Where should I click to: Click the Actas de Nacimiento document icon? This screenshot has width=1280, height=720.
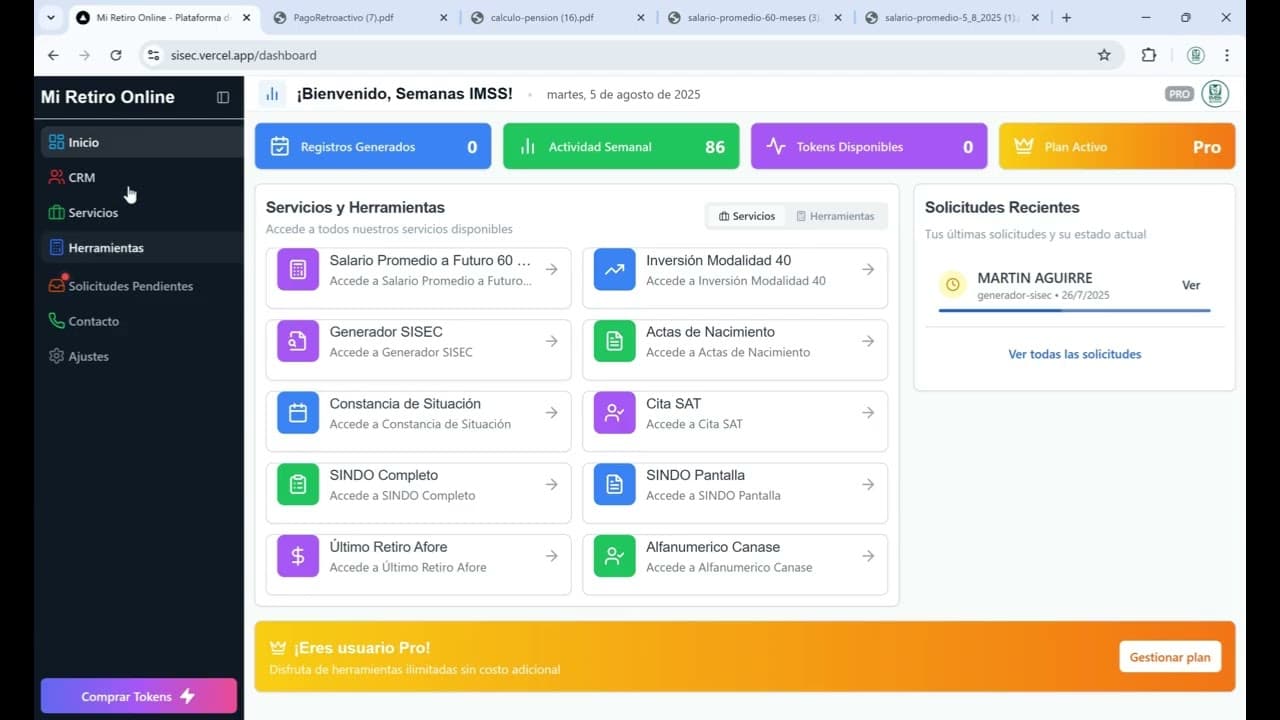click(x=613, y=341)
